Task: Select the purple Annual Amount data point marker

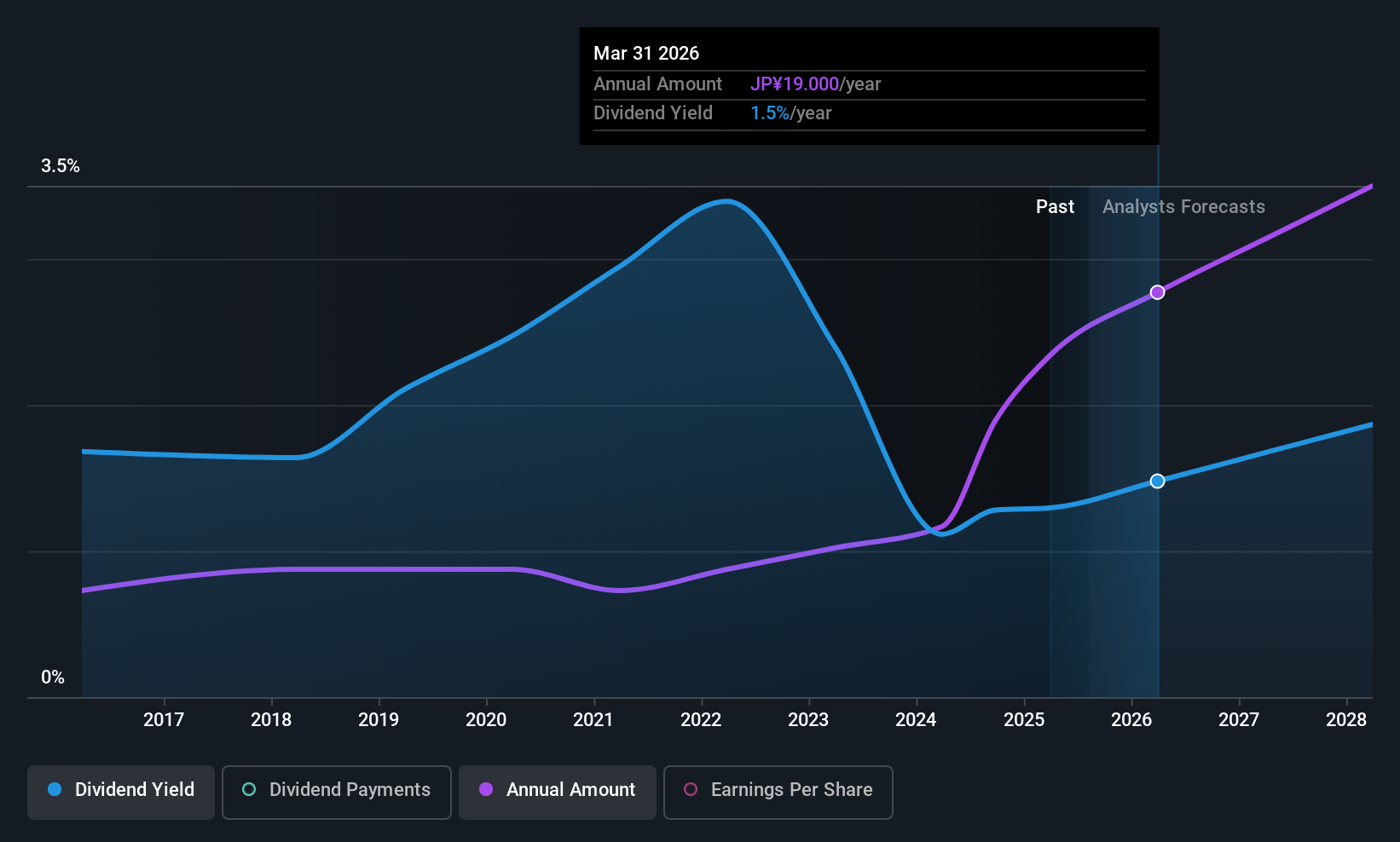Action: coord(1157,292)
